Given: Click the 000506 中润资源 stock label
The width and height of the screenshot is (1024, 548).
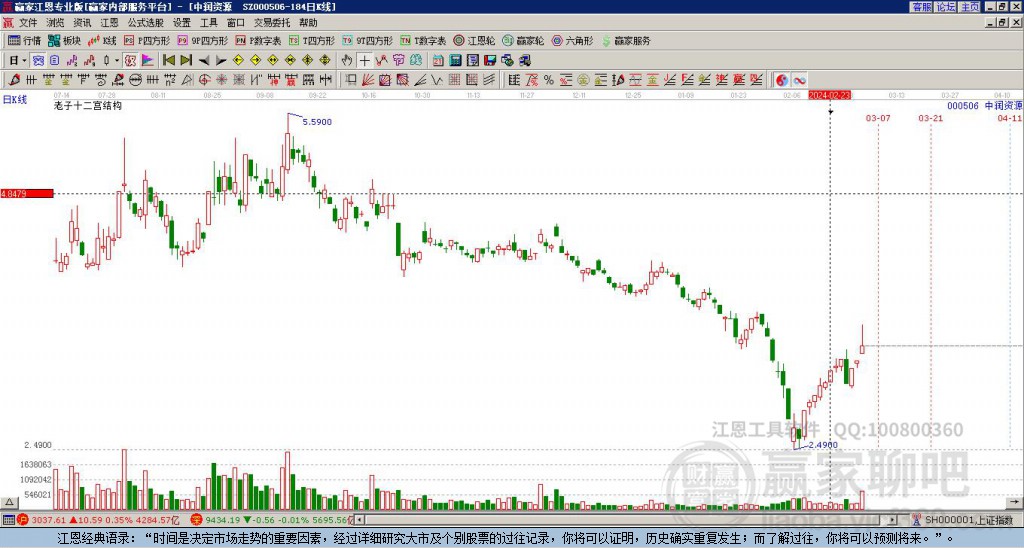Looking at the screenshot, I should [x=985, y=106].
